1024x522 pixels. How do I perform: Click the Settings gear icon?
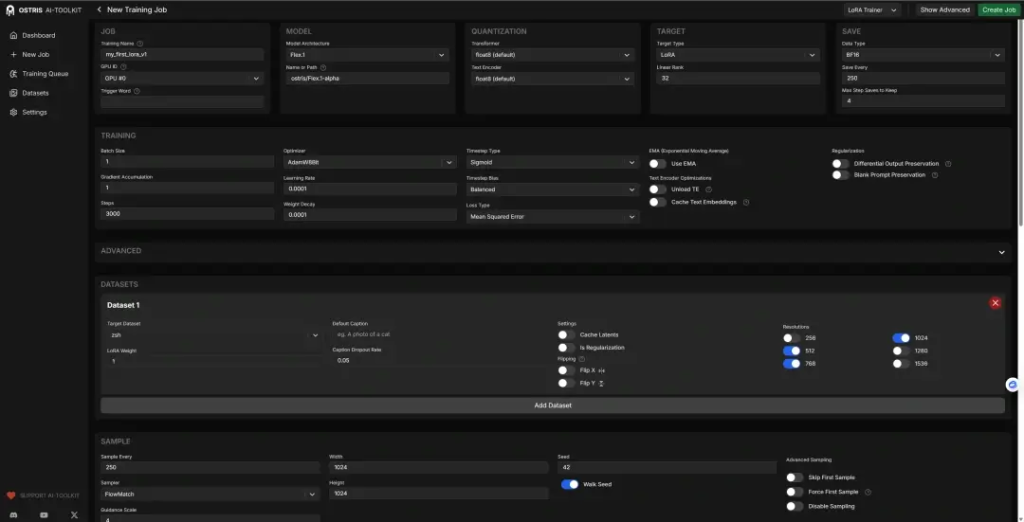point(13,112)
